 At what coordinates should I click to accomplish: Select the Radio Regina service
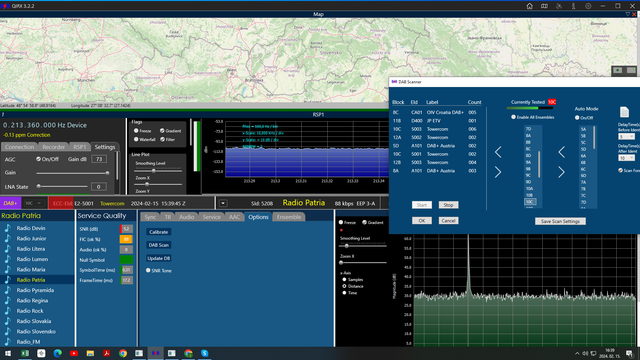tap(32, 301)
